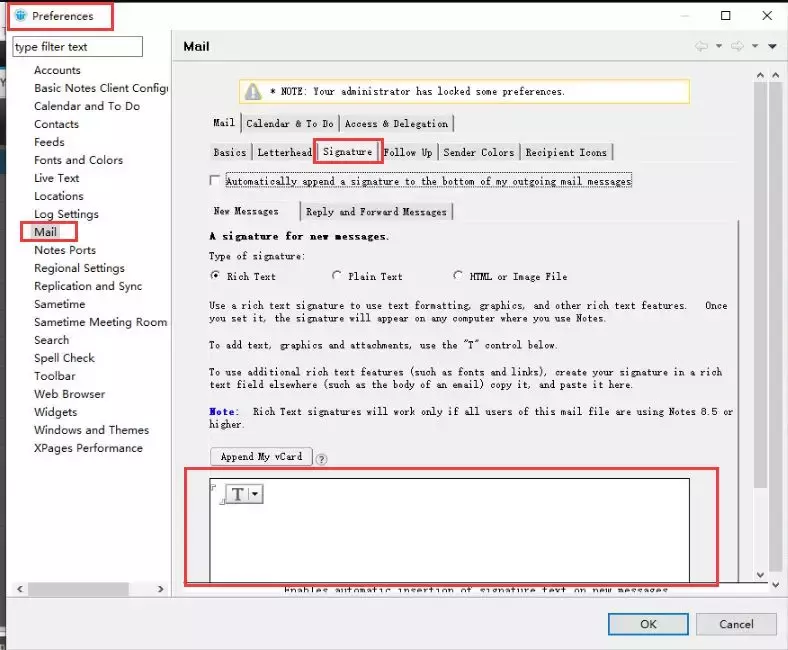Open the Sender Colors sub-tab
This screenshot has height=650, width=788.
click(x=478, y=152)
